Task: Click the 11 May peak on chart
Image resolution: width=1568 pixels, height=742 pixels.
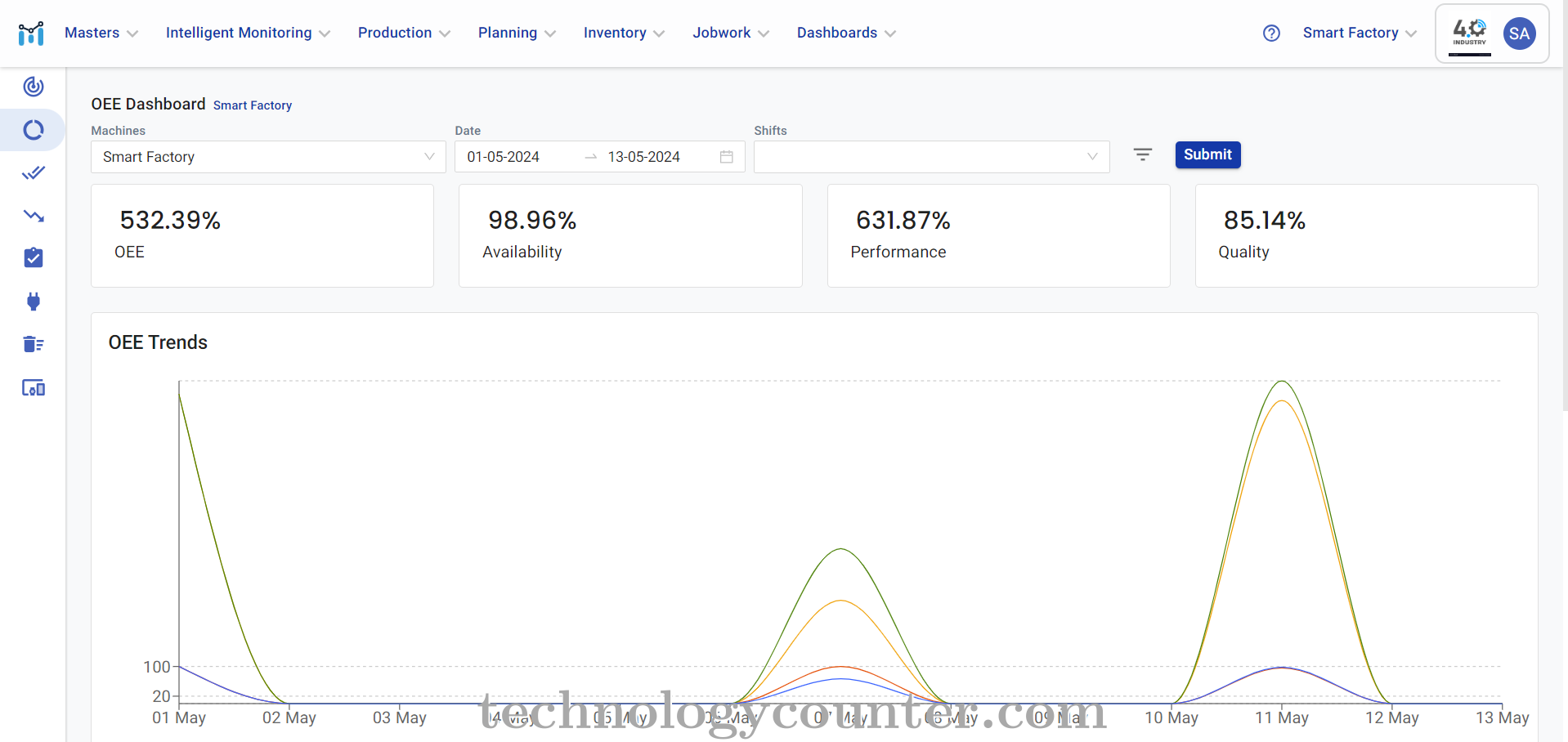Action: pyautogui.click(x=1282, y=382)
